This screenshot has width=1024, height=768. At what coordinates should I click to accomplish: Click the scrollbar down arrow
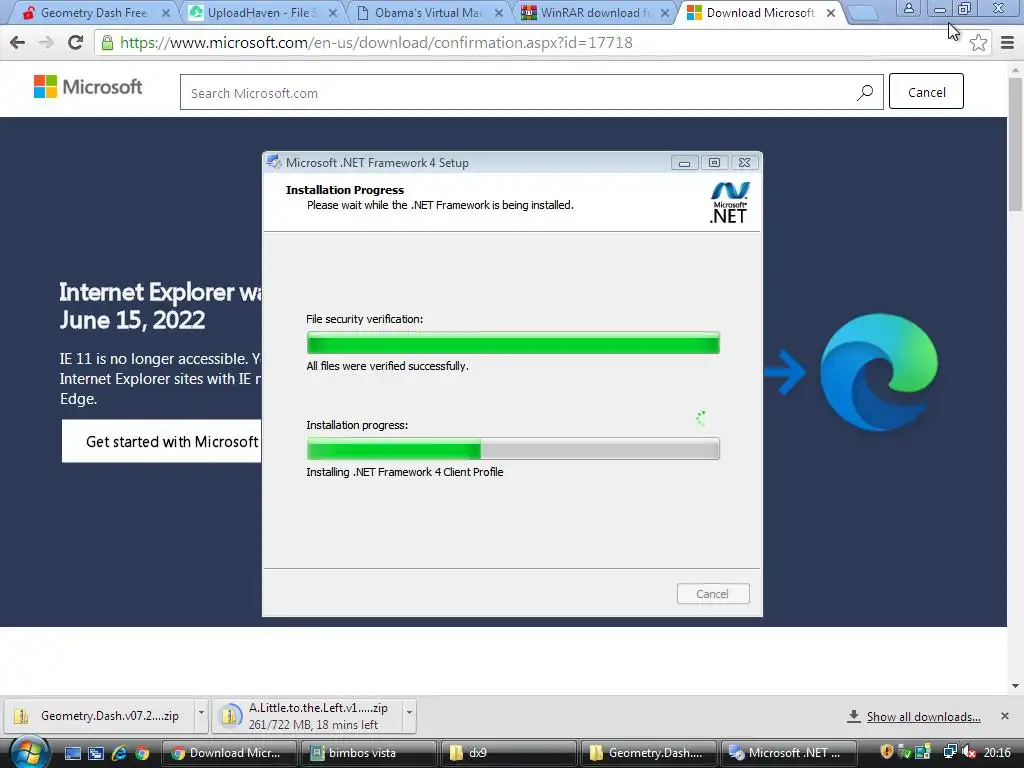pos(1015,686)
